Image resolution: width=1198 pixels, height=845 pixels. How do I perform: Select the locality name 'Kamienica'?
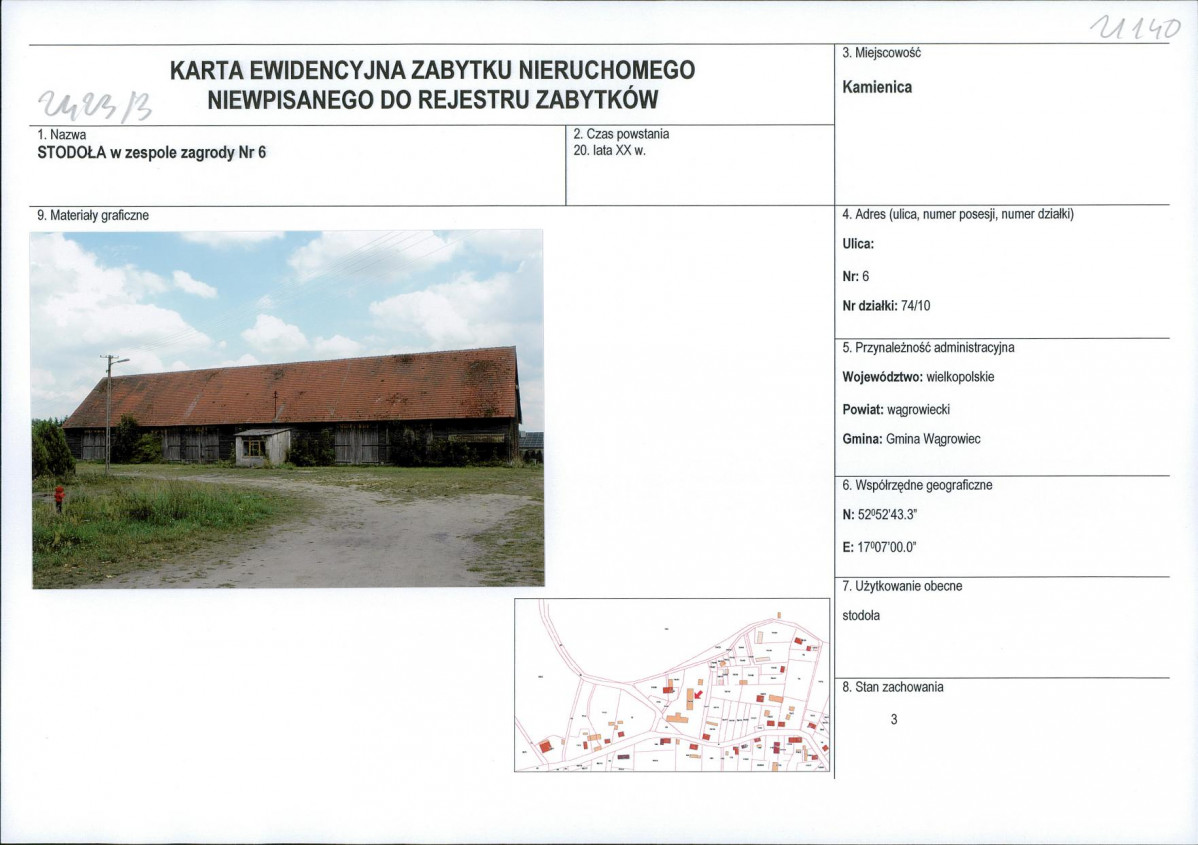(877, 87)
